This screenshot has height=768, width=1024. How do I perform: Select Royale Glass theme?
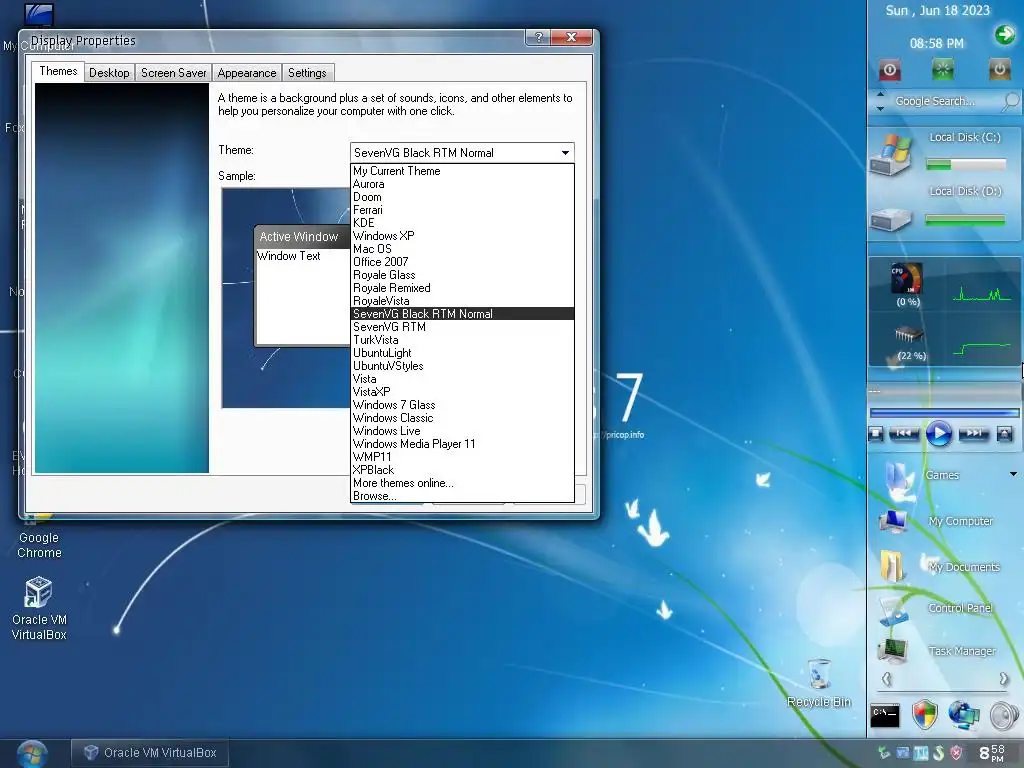pyautogui.click(x=463, y=275)
